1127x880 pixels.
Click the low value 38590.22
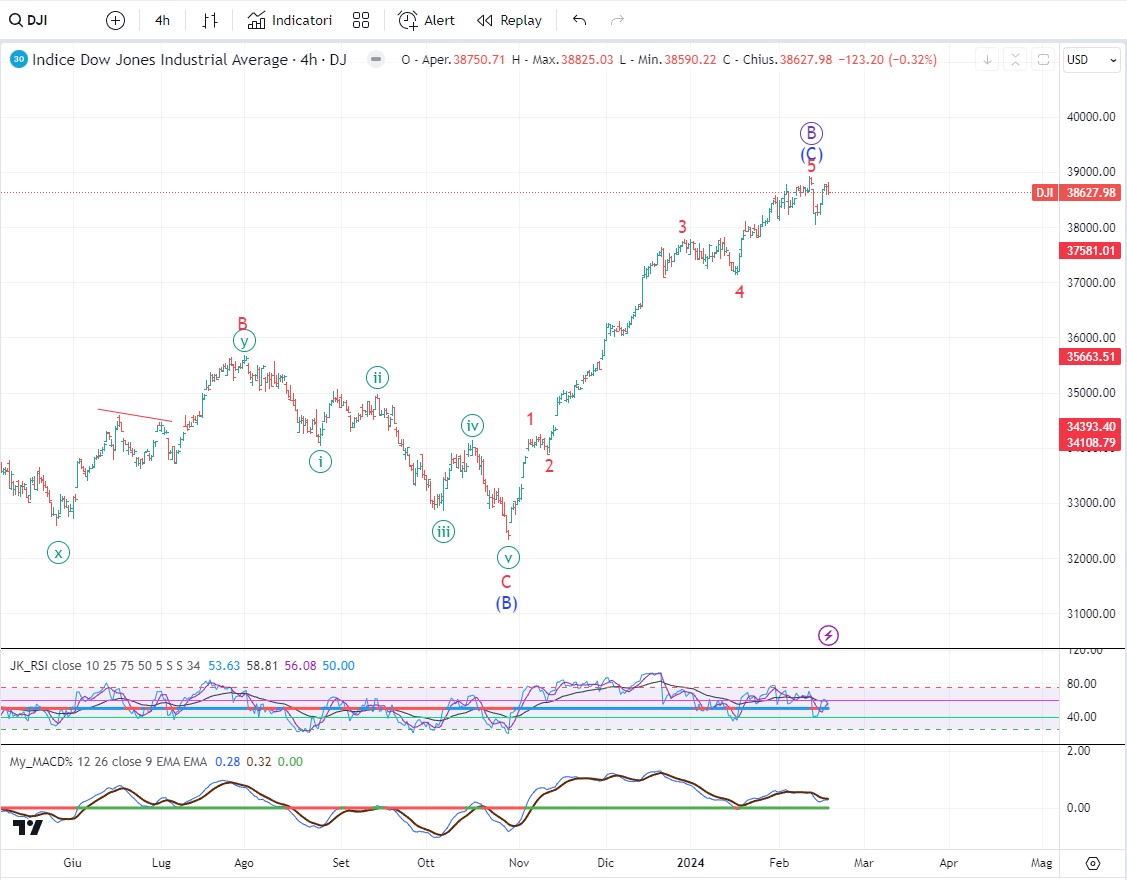pos(690,60)
